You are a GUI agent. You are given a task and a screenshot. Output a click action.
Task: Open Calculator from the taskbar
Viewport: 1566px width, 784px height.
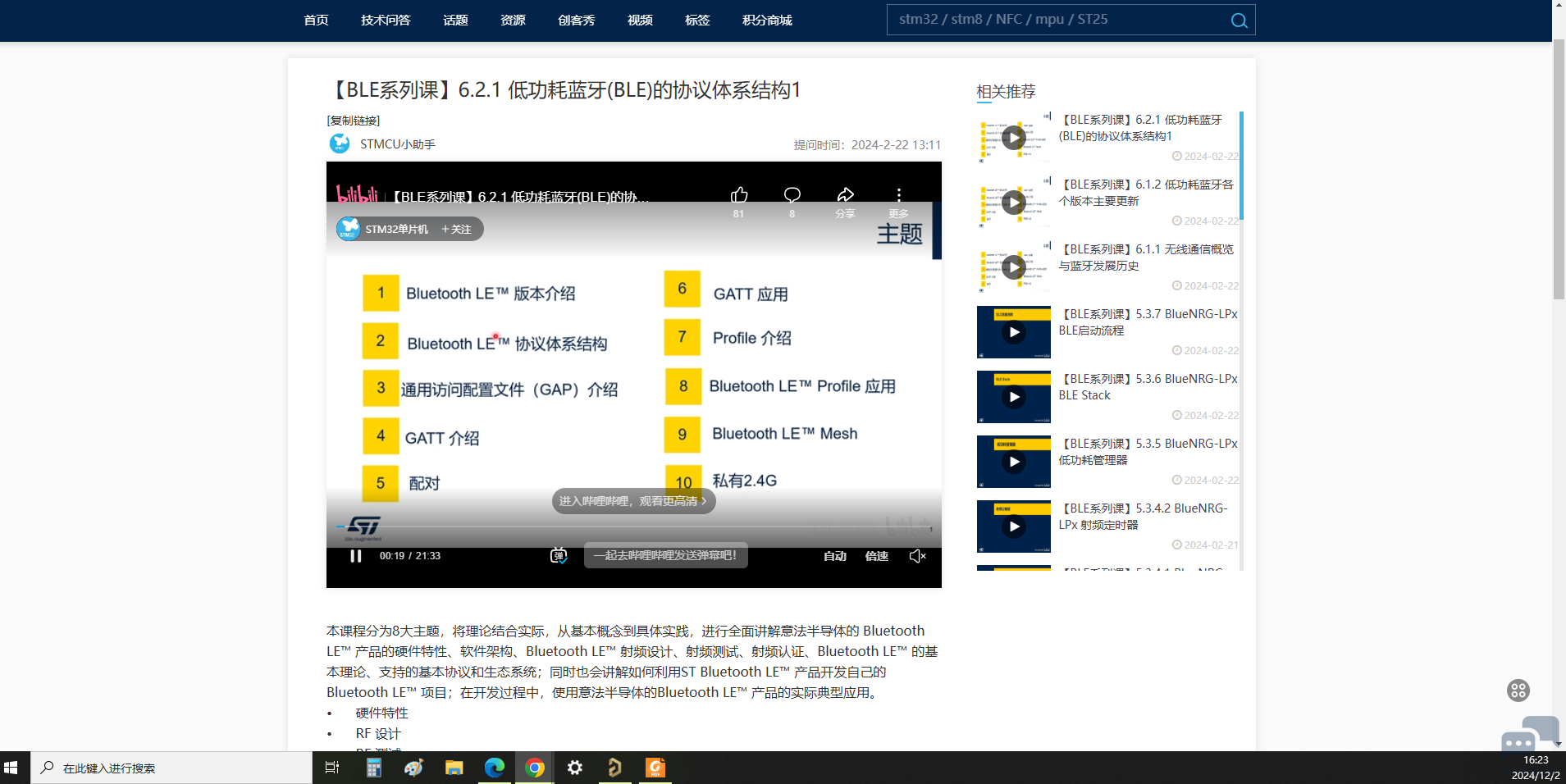pos(374,768)
